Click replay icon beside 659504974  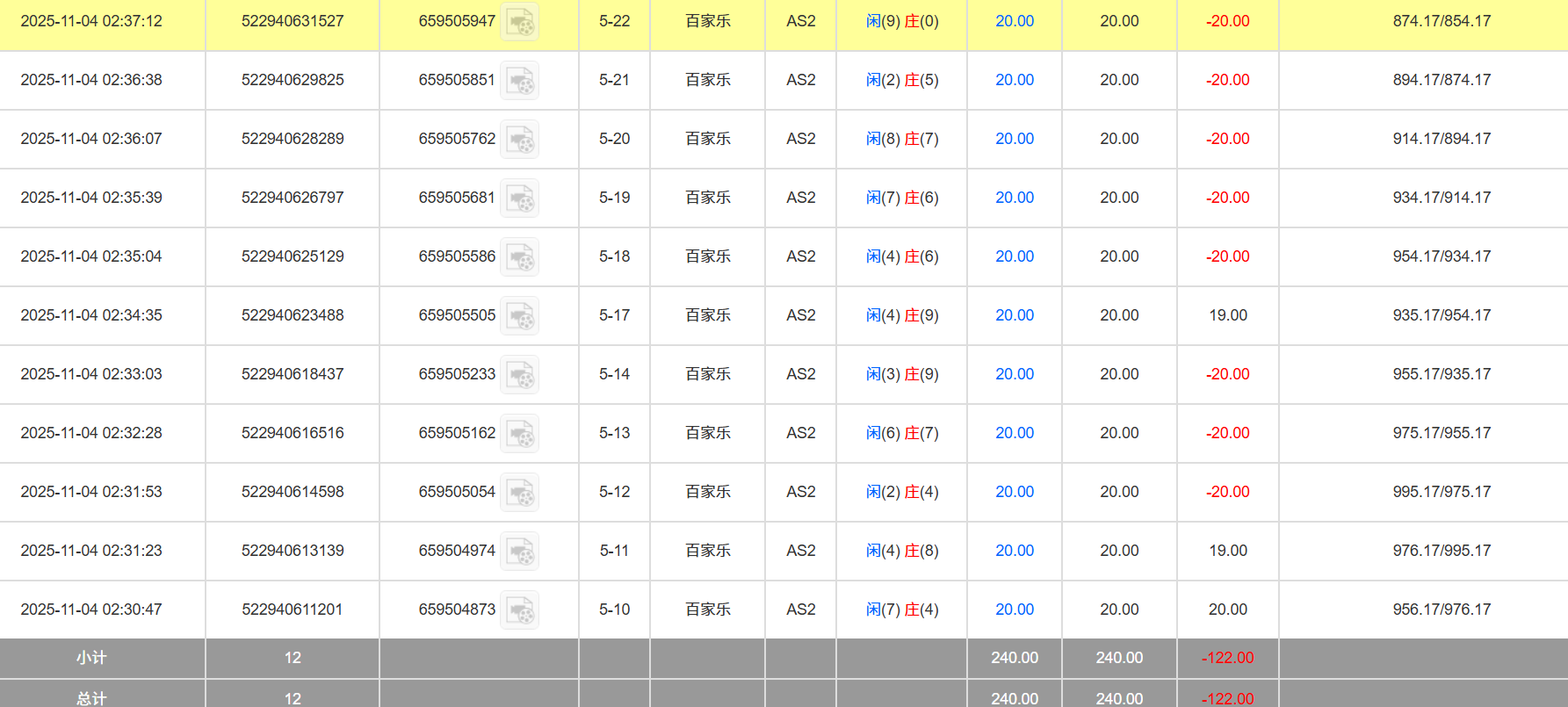pyautogui.click(x=520, y=552)
